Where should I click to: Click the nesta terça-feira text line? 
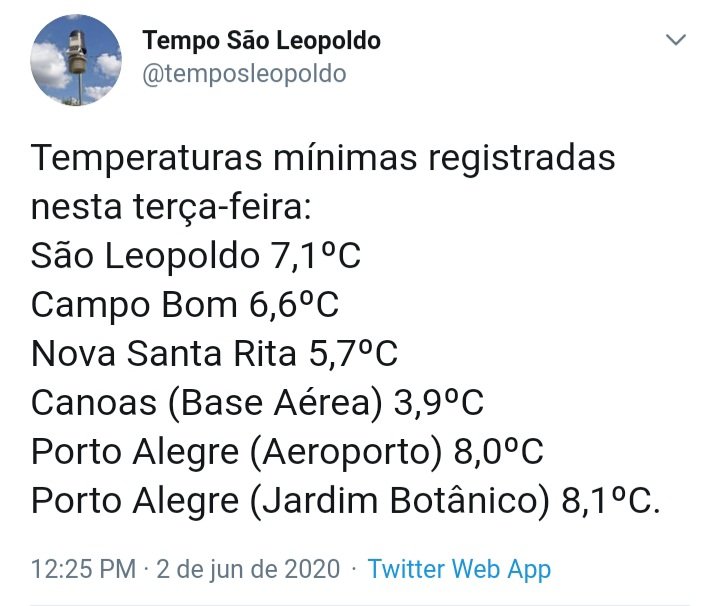click(x=171, y=207)
